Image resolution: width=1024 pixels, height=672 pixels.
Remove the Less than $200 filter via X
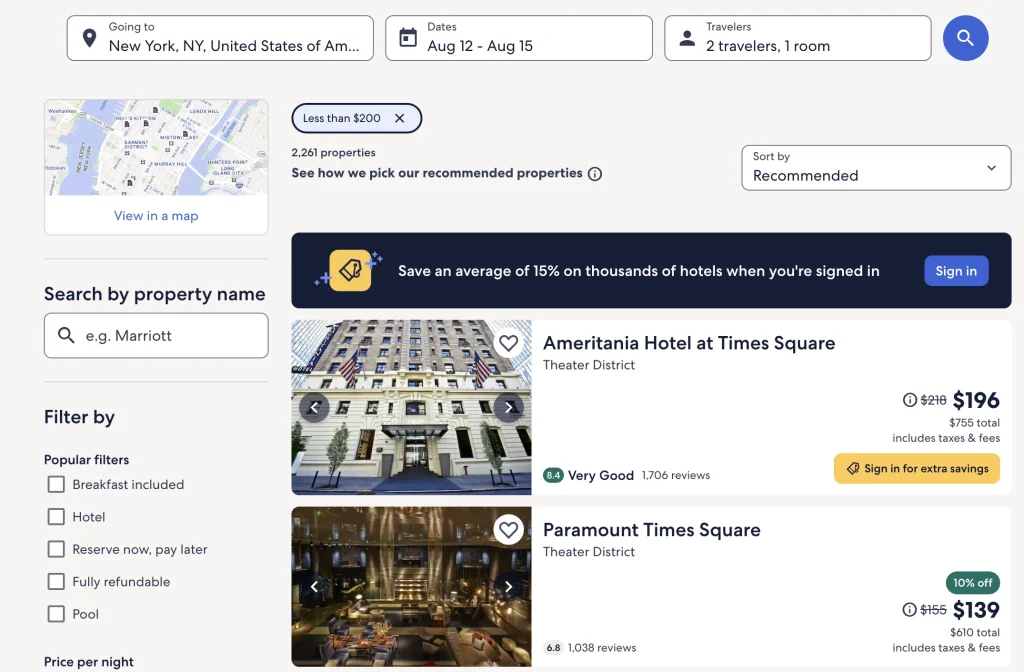pyautogui.click(x=400, y=118)
